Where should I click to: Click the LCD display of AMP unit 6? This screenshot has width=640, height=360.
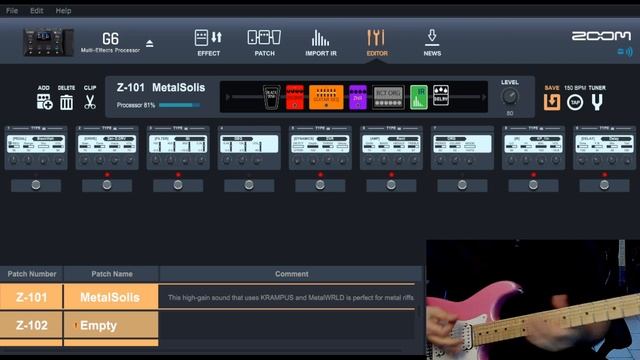391,144
